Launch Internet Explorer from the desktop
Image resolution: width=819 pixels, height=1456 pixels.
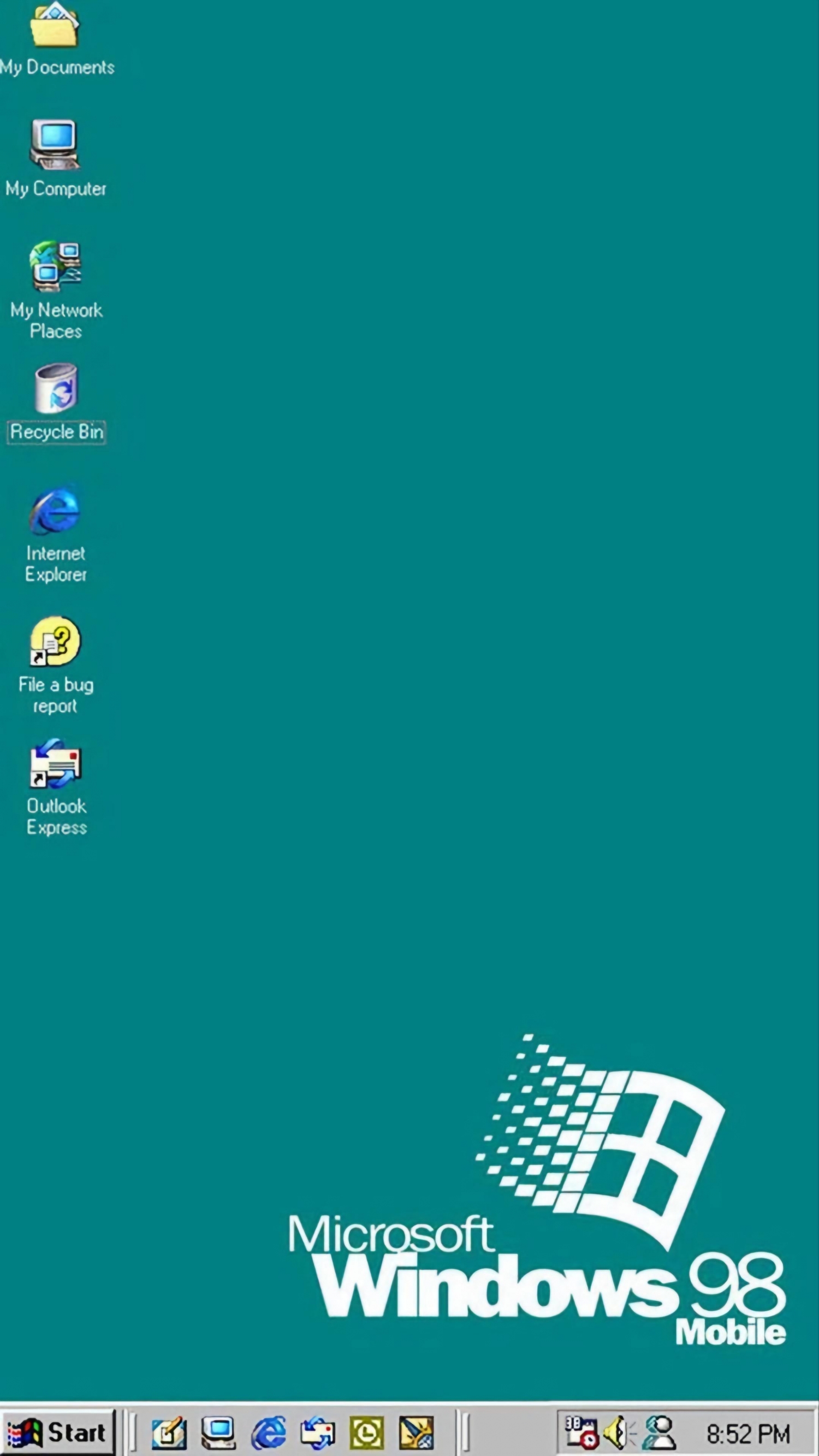(x=55, y=509)
